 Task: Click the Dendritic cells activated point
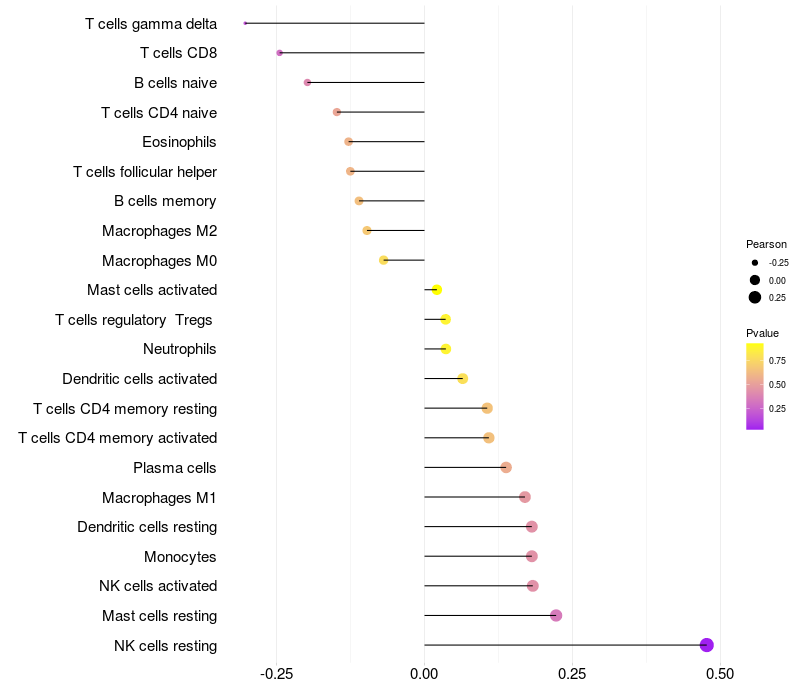[x=463, y=379]
